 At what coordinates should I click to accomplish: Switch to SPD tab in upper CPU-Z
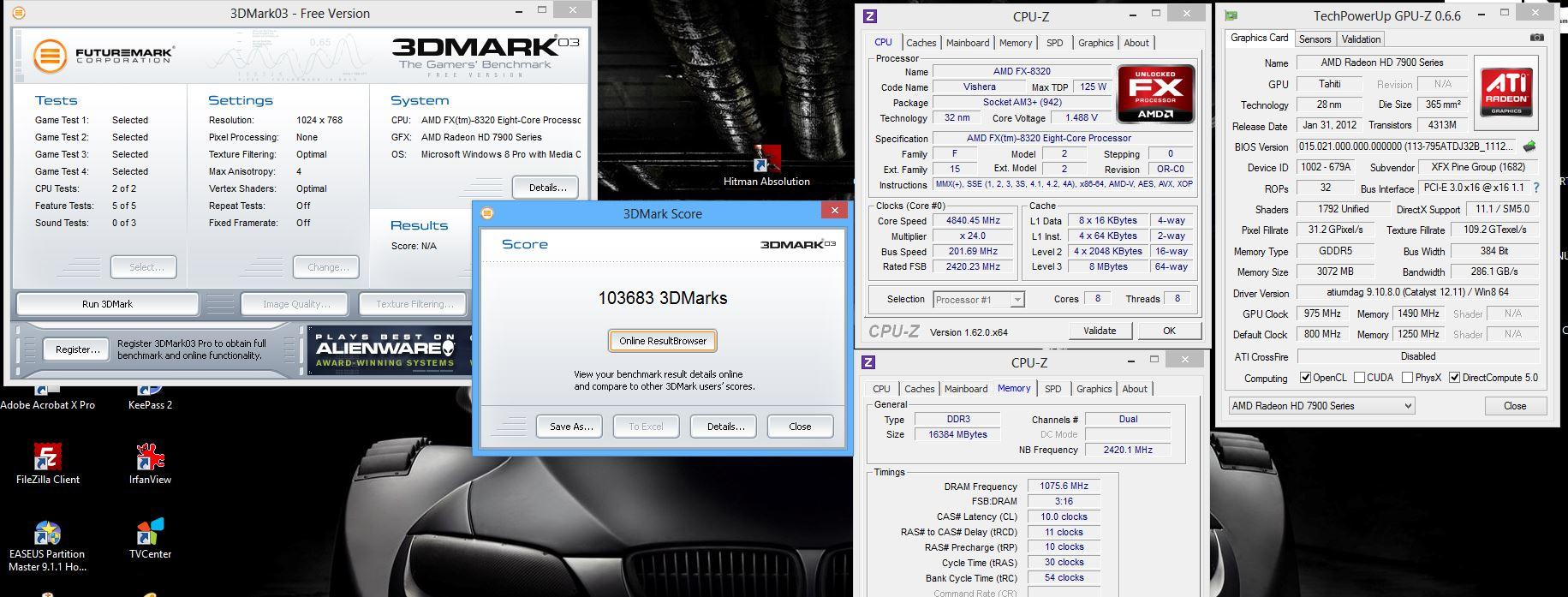tap(1055, 43)
